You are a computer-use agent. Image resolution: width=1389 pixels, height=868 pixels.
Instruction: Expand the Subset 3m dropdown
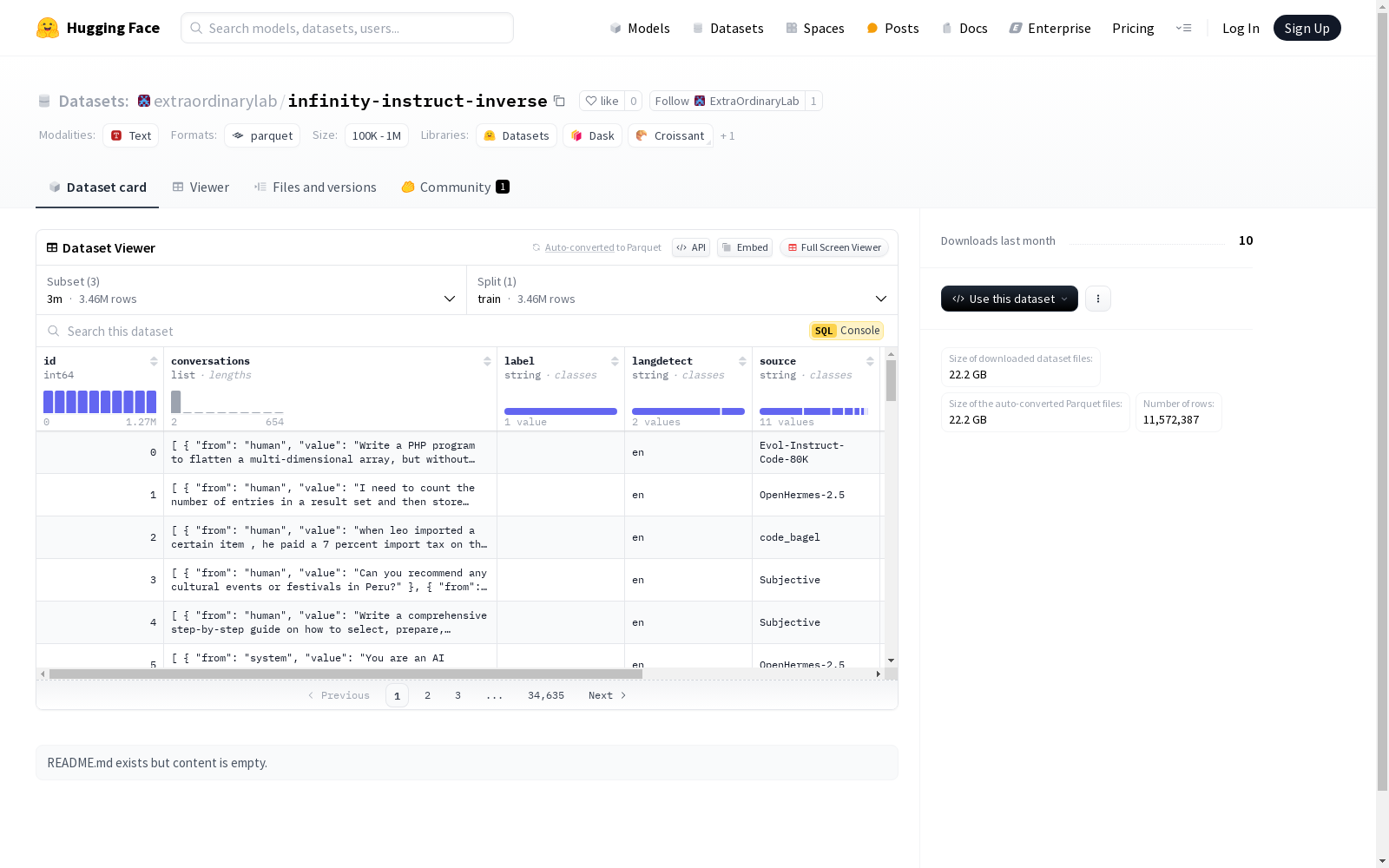[252, 290]
